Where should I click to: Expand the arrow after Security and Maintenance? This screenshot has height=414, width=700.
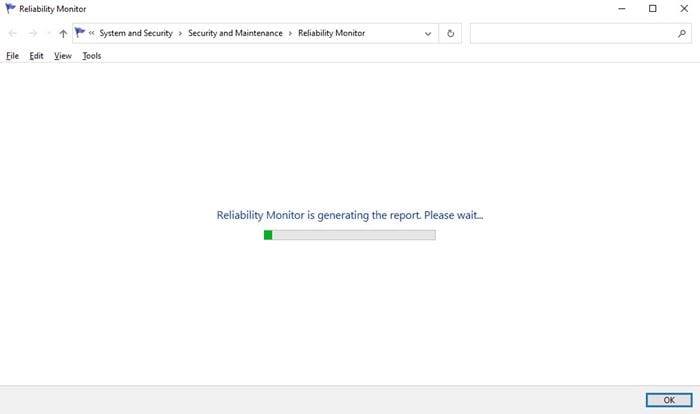pos(290,33)
